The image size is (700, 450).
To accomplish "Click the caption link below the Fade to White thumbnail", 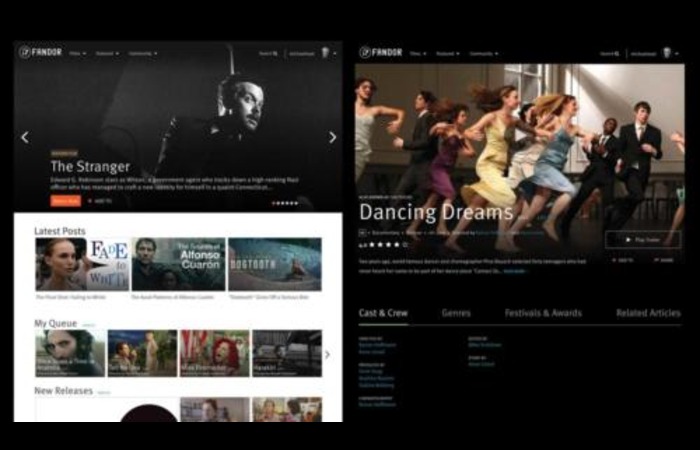I will [x=71, y=297].
